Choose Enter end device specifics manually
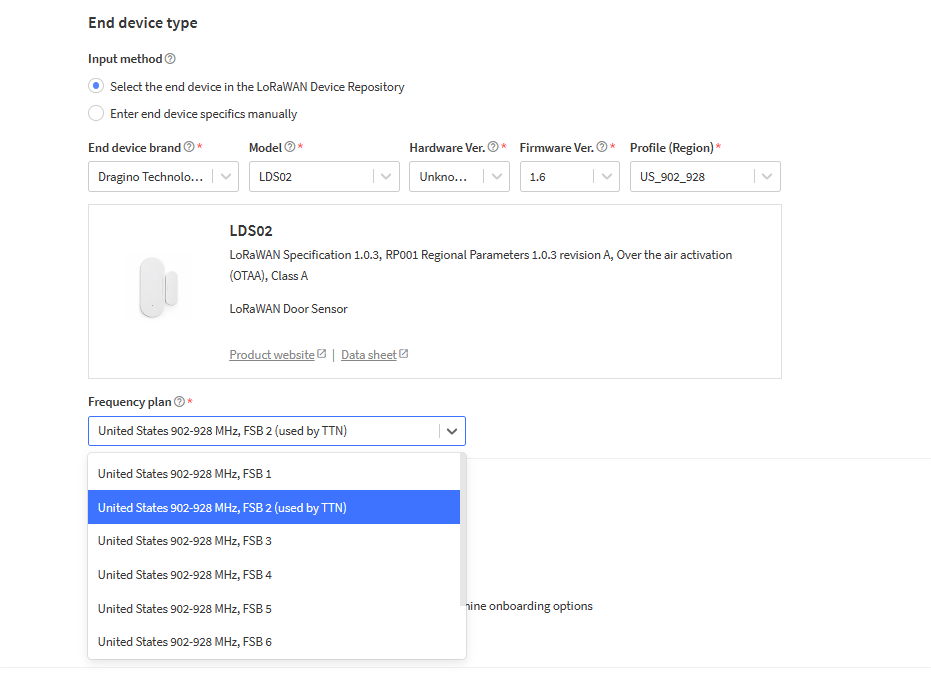 pos(96,113)
